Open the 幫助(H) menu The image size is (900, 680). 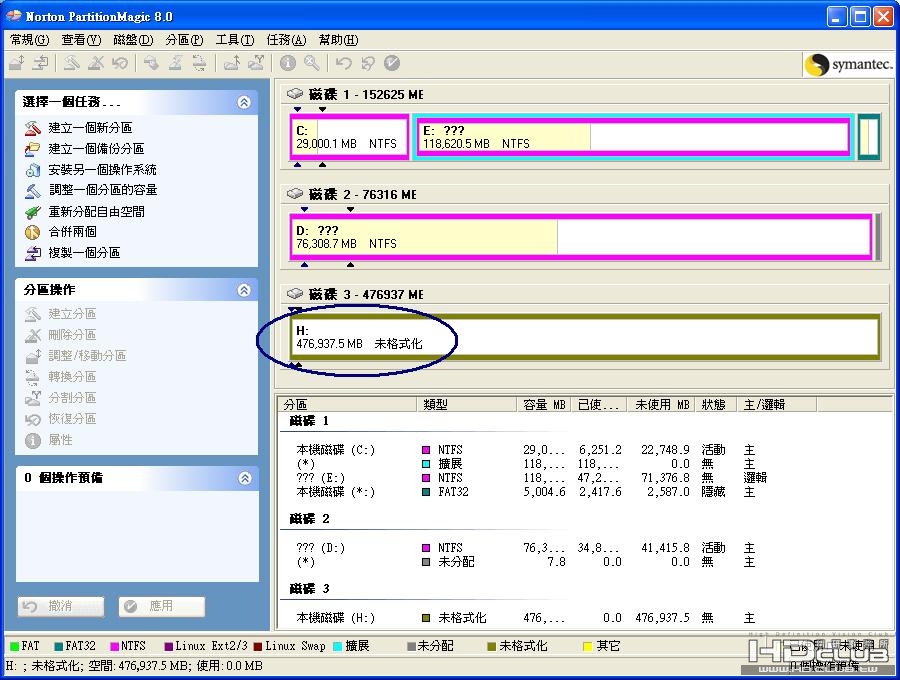338,40
